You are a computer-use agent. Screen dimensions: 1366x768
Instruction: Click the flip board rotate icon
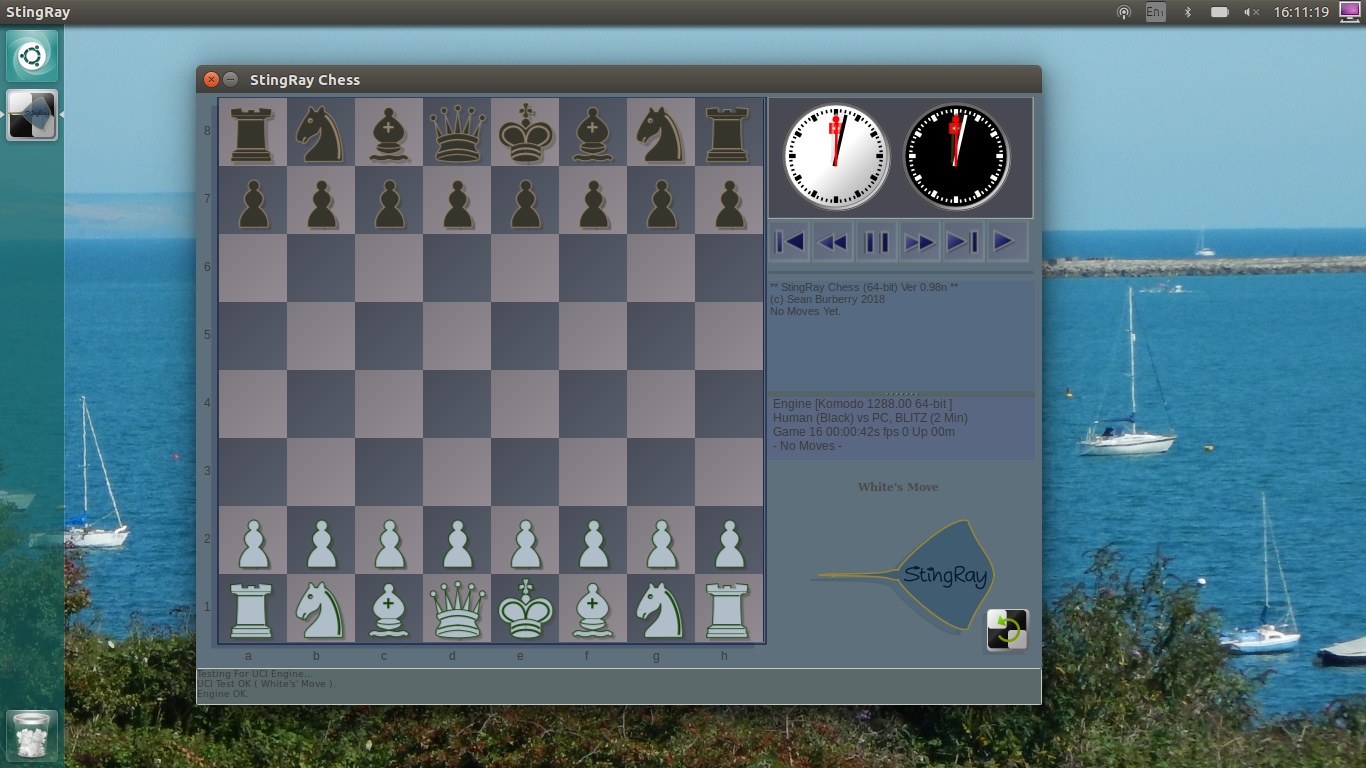(x=1007, y=630)
